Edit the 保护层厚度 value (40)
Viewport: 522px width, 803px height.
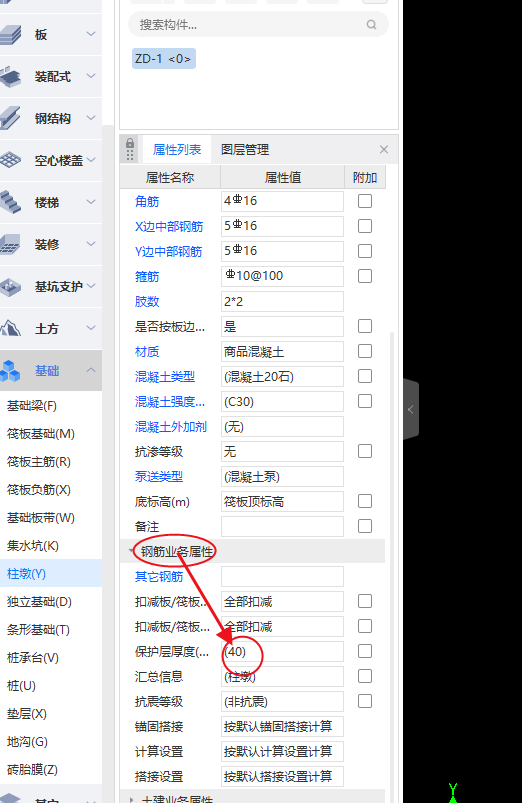(282, 651)
